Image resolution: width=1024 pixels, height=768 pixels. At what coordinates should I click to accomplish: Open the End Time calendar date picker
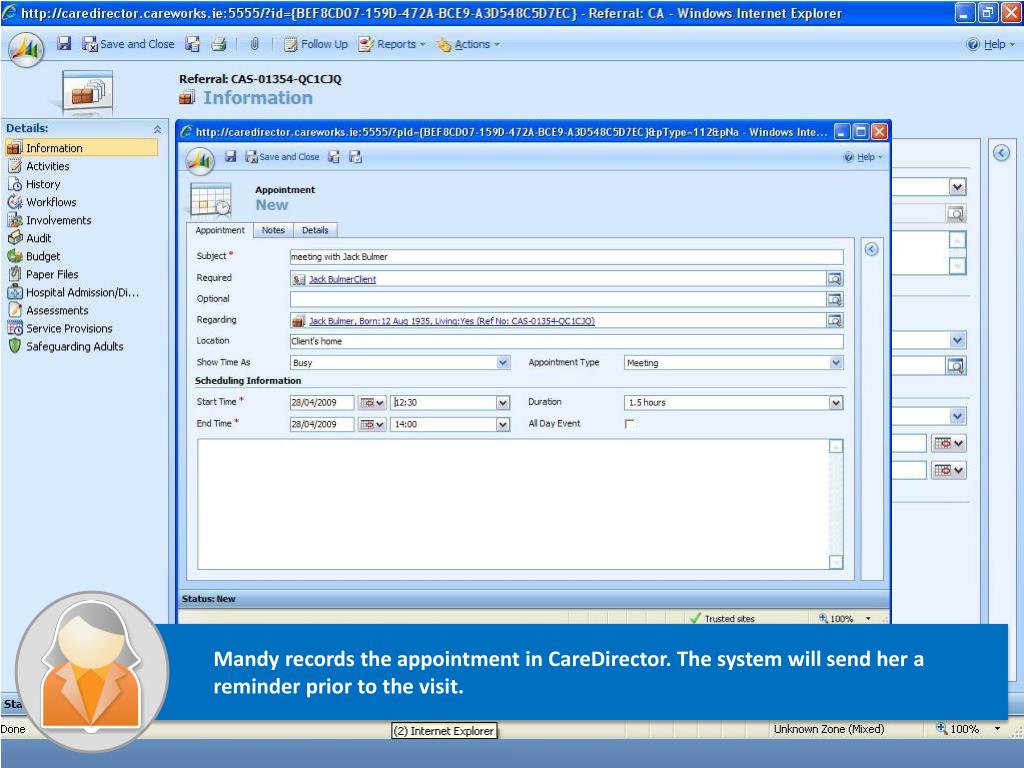point(372,424)
